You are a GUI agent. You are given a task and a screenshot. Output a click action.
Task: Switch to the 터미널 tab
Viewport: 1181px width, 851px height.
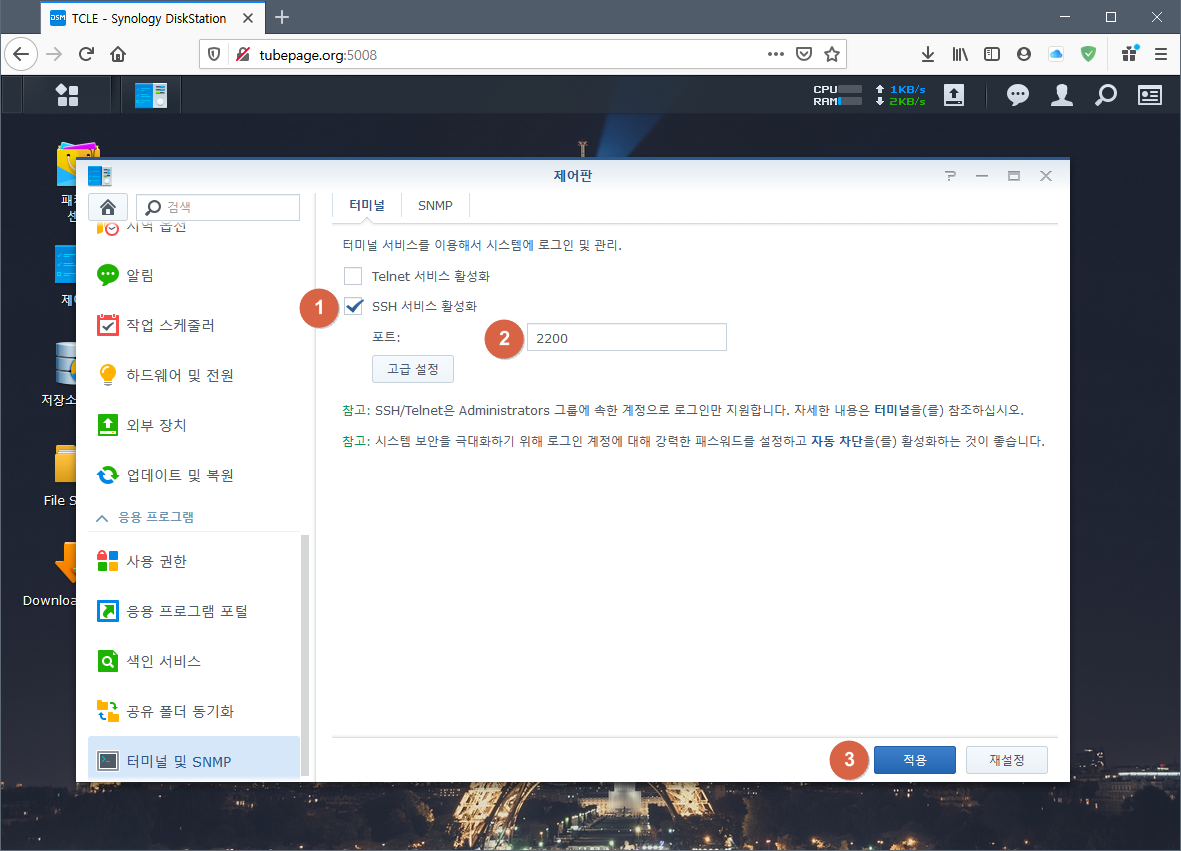coord(367,205)
